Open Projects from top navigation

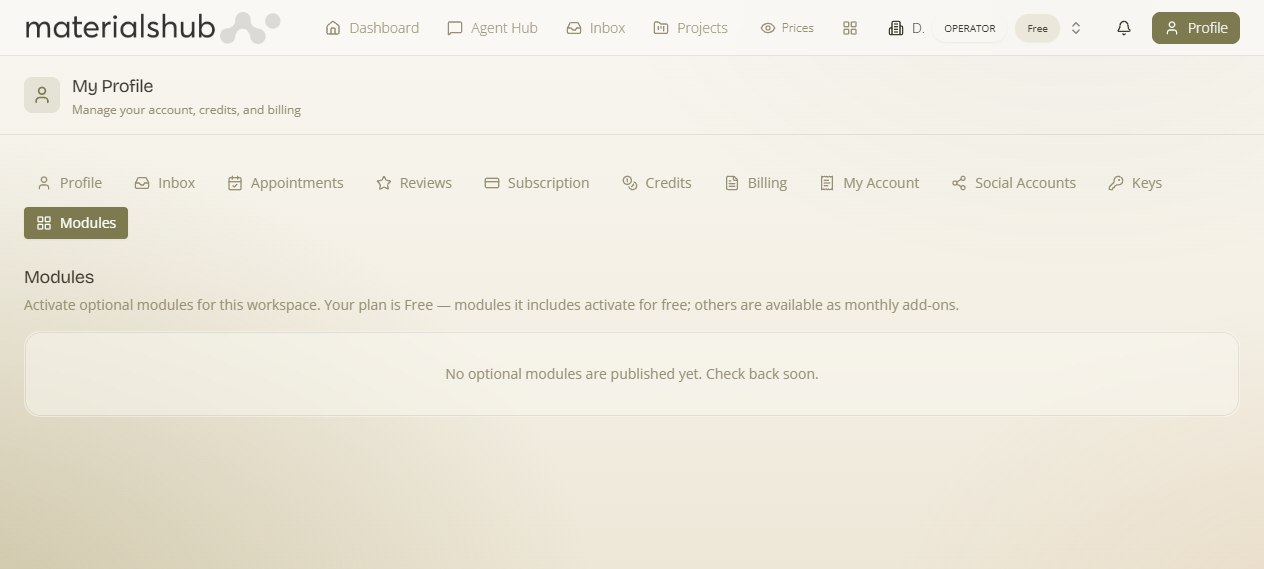(690, 28)
